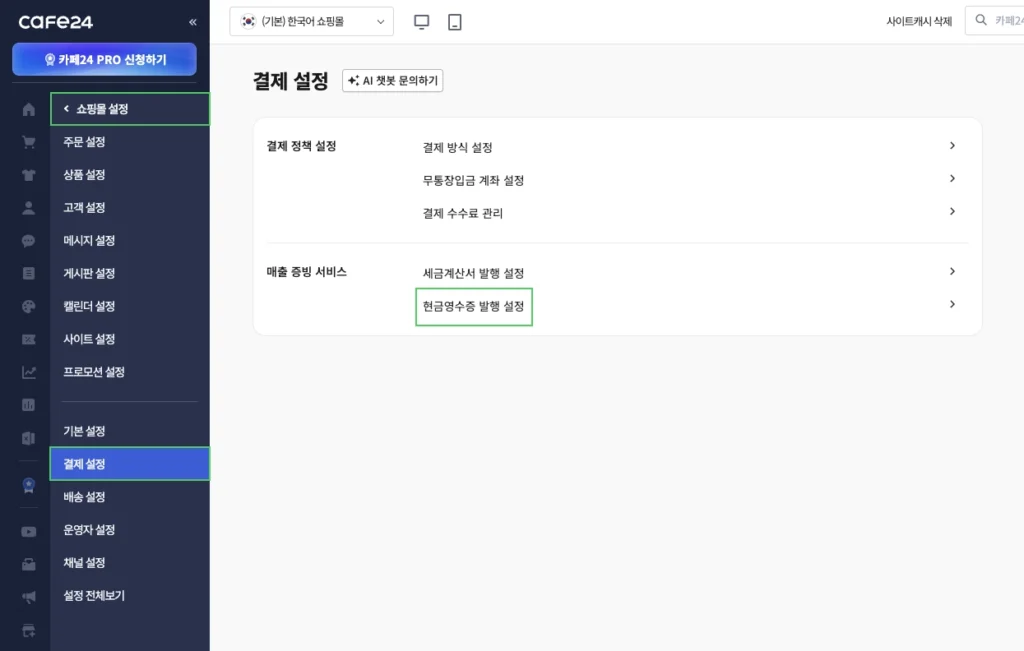This screenshot has height=651, width=1024.
Task: Open the home dashboard icon in sidebar
Action: click(x=27, y=112)
